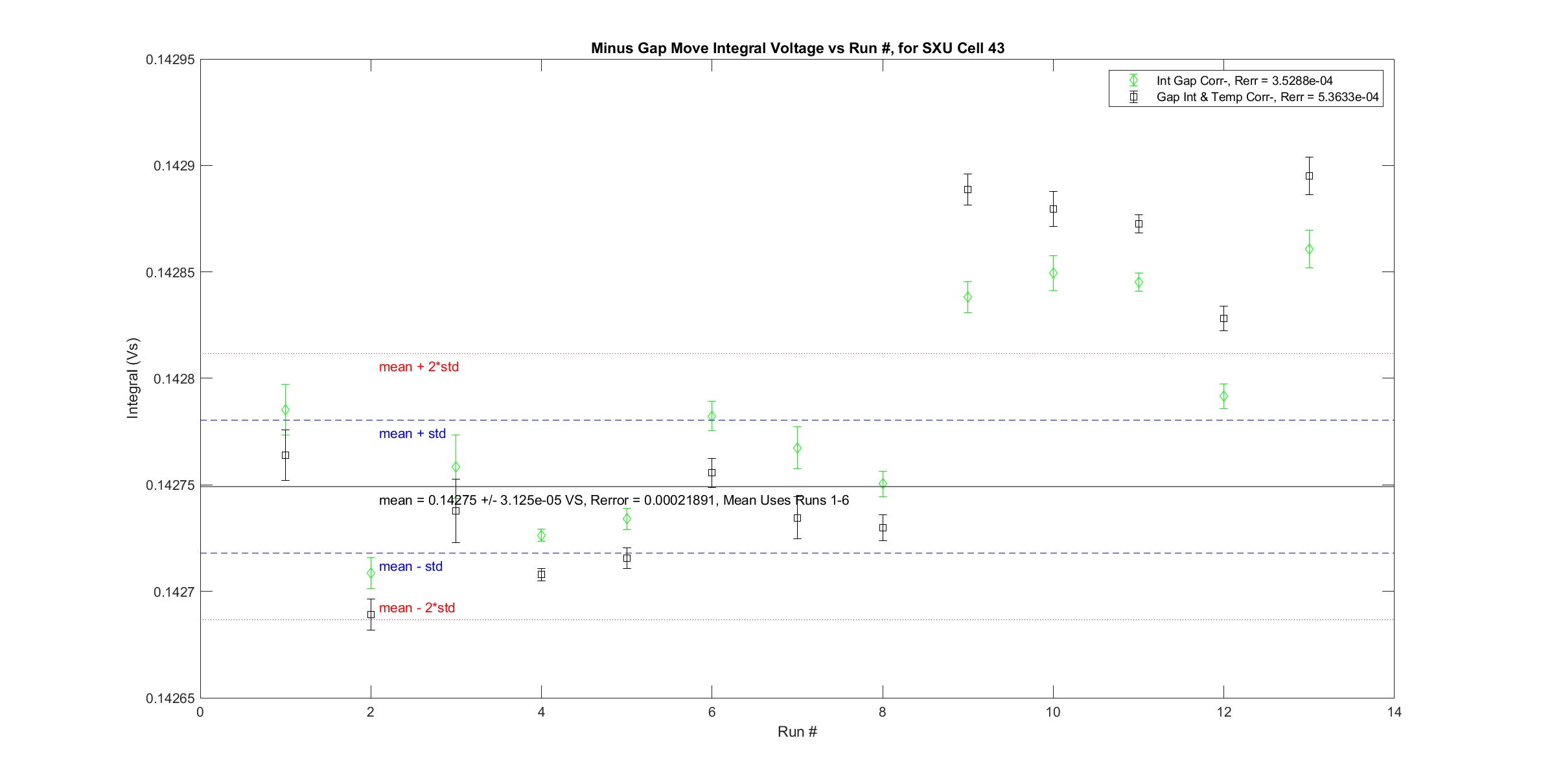Click green diamond icon in legend
1541x784 pixels.
pyautogui.click(x=1133, y=81)
